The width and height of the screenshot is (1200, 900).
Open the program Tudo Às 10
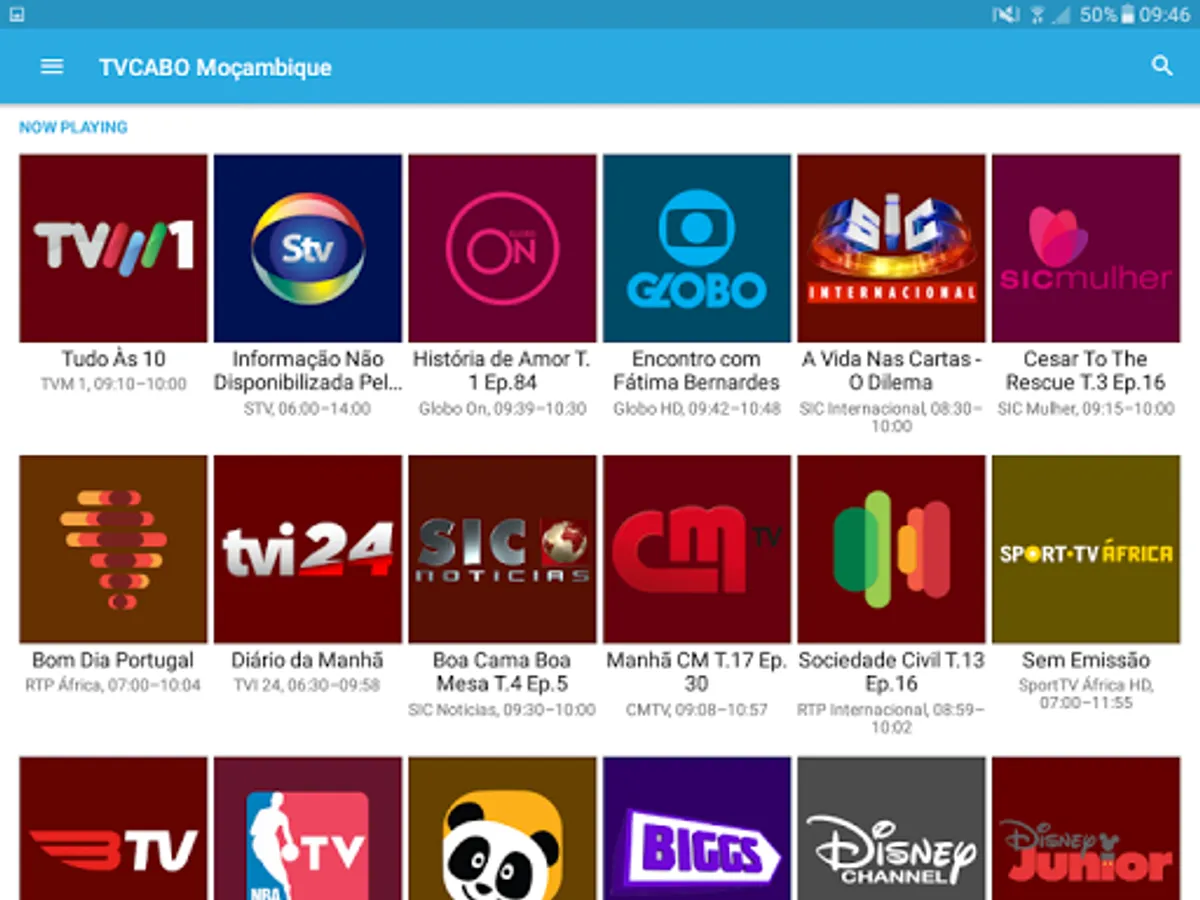tap(113, 359)
